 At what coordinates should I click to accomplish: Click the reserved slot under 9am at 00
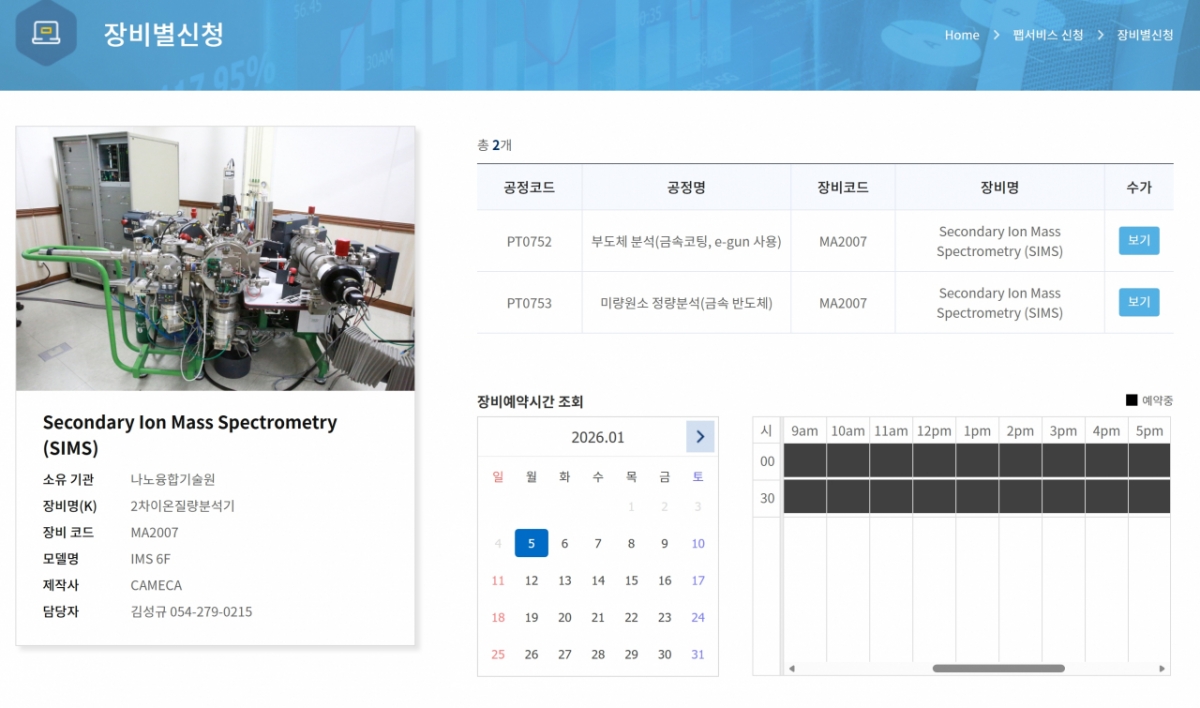pos(804,461)
